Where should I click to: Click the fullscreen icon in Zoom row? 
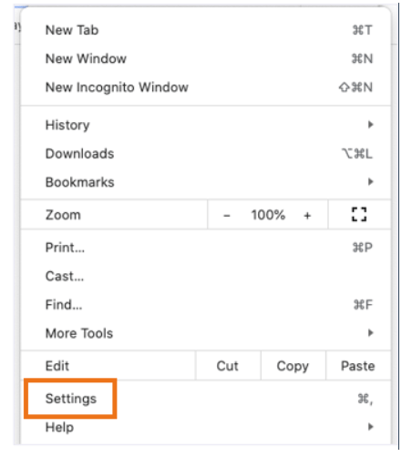click(359, 214)
